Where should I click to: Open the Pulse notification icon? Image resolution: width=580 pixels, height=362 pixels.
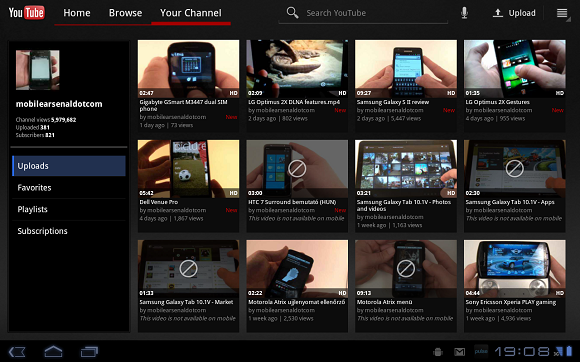[481, 351]
